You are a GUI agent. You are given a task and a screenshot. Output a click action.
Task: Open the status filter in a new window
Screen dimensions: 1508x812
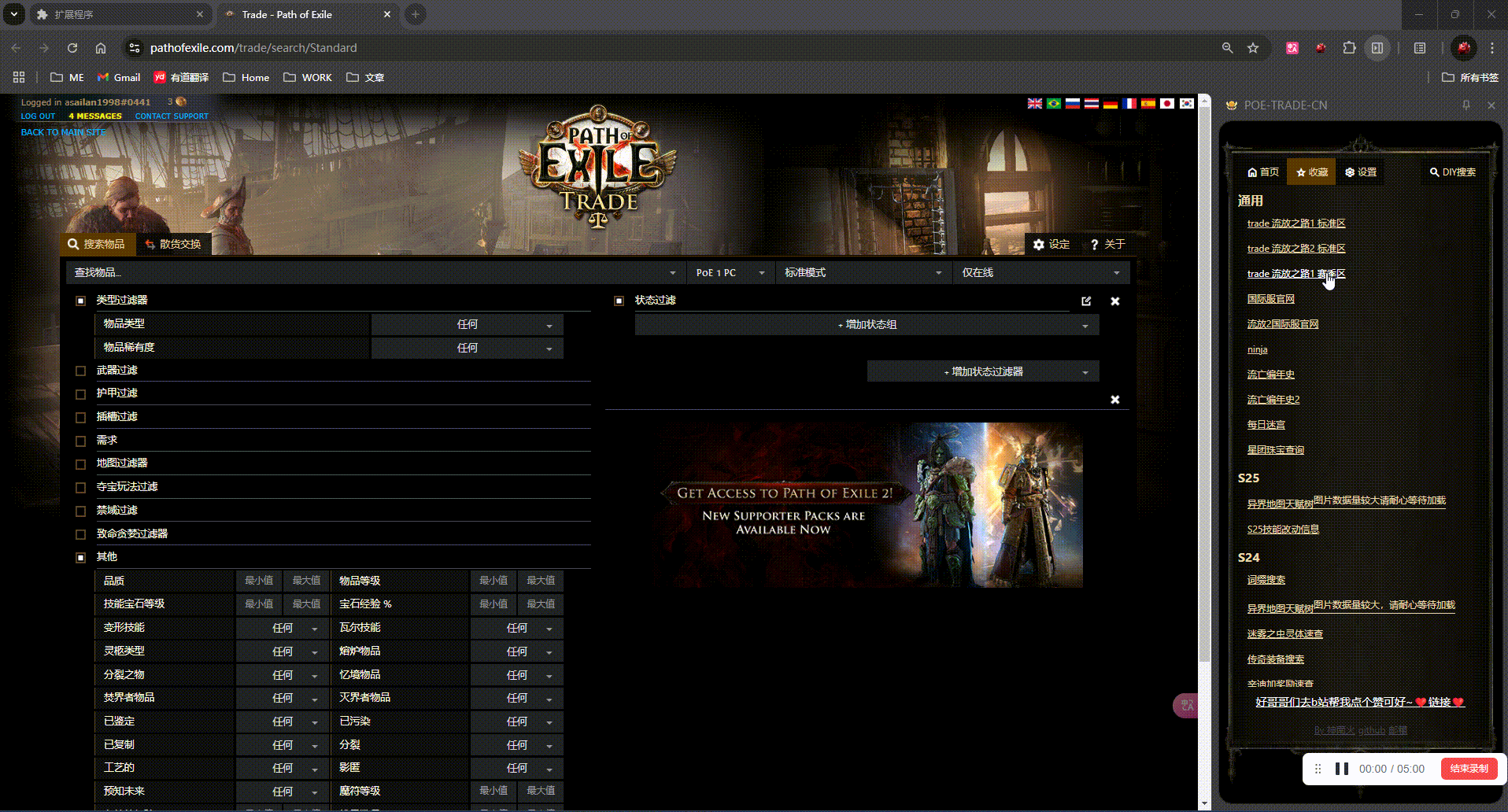[x=1086, y=301]
